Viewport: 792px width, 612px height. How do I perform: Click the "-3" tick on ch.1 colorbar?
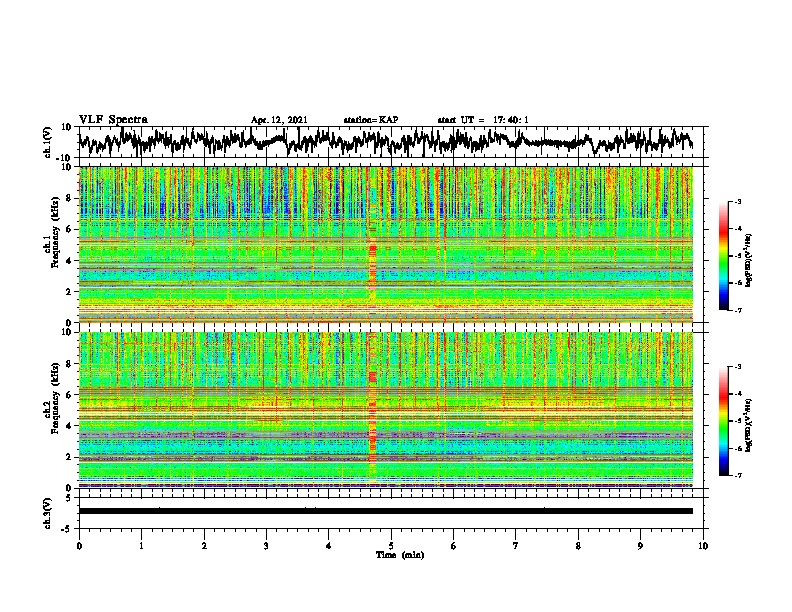(737, 202)
